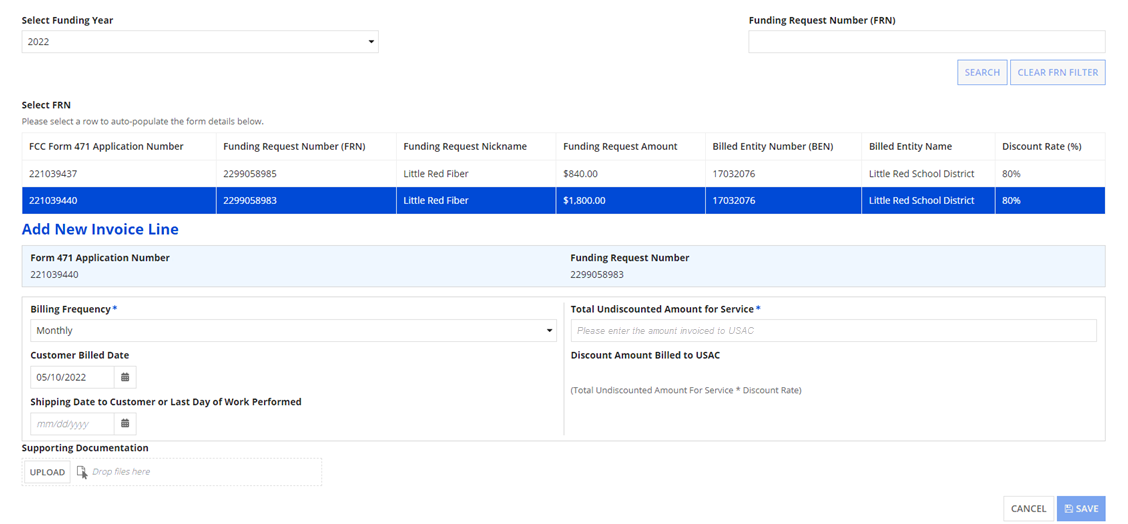Expand the Select Funding Year dropdown
This screenshot has width=1128, height=524.
(200, 42)
